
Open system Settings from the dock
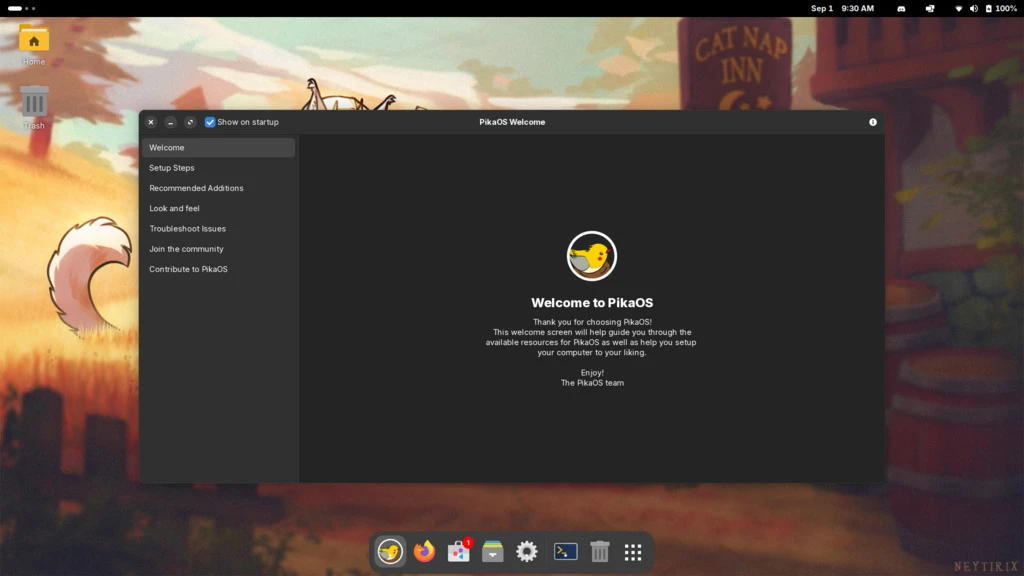pyautogui.click(x=526, y=551)
